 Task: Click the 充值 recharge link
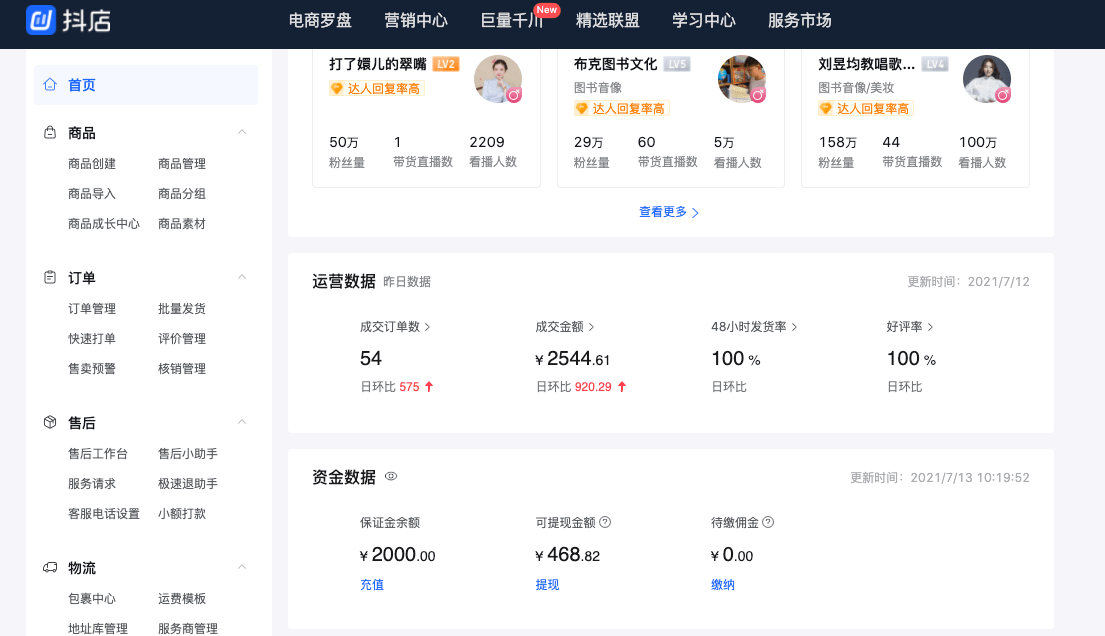pos(372,584)
